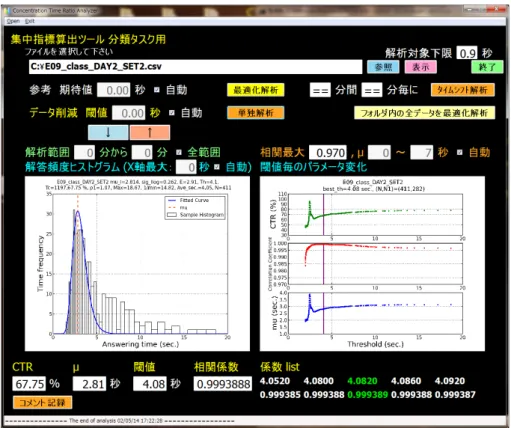Select the 分毎に interval field
The height and width of the screenshot is (428, 511).
click(x=372, y=90)
